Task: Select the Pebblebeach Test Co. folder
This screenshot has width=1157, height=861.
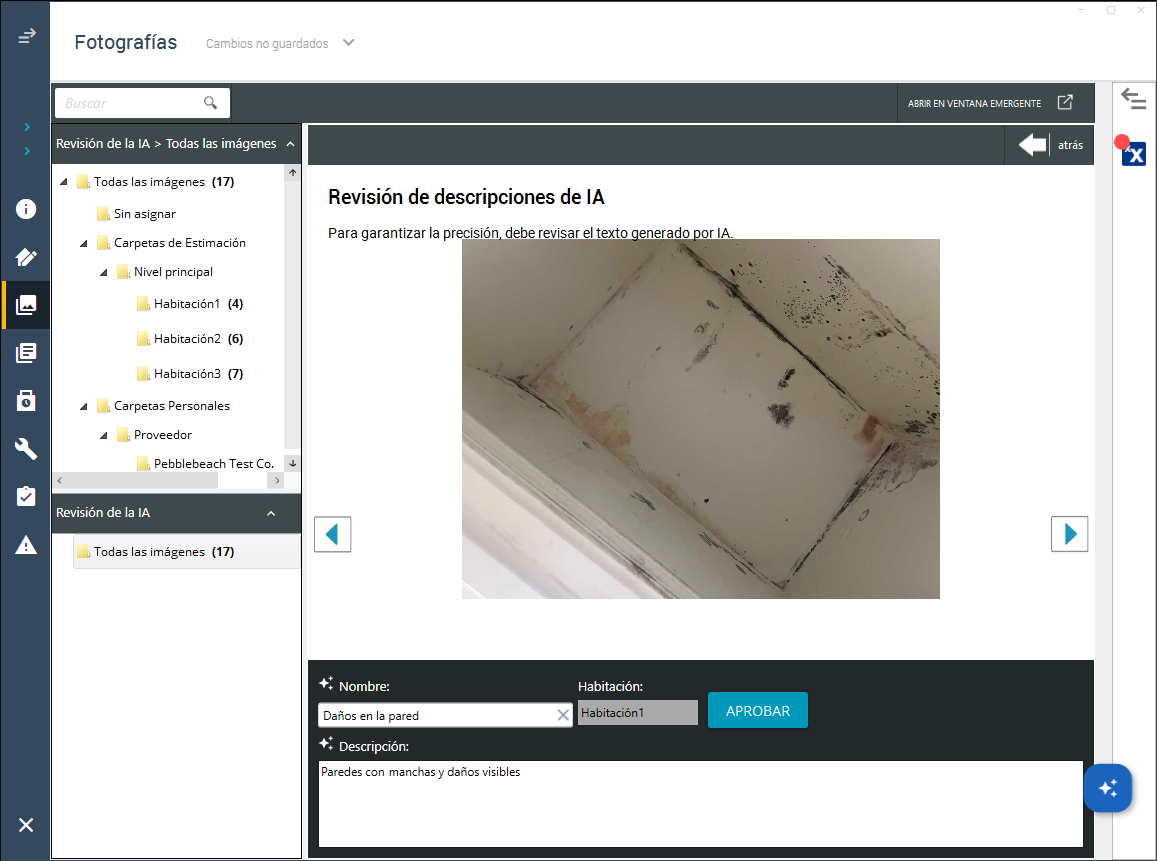Action: (x=206, y=463)
